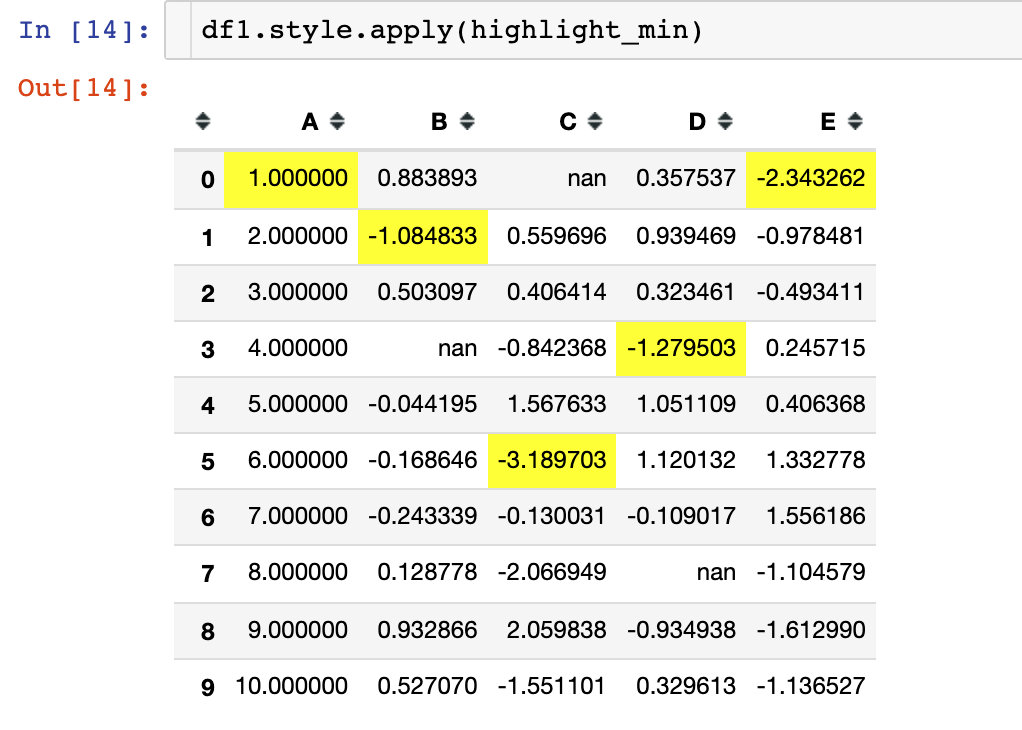
Task: Select cell 0.323461
Action: pos(680,293)
